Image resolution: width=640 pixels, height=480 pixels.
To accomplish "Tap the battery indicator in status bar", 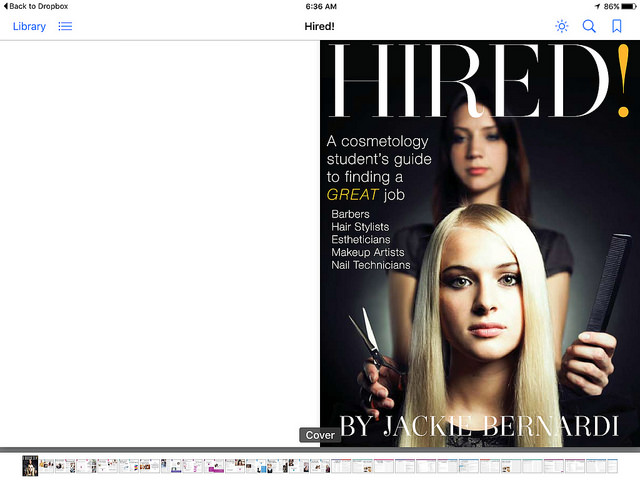I will click(628, 6).
